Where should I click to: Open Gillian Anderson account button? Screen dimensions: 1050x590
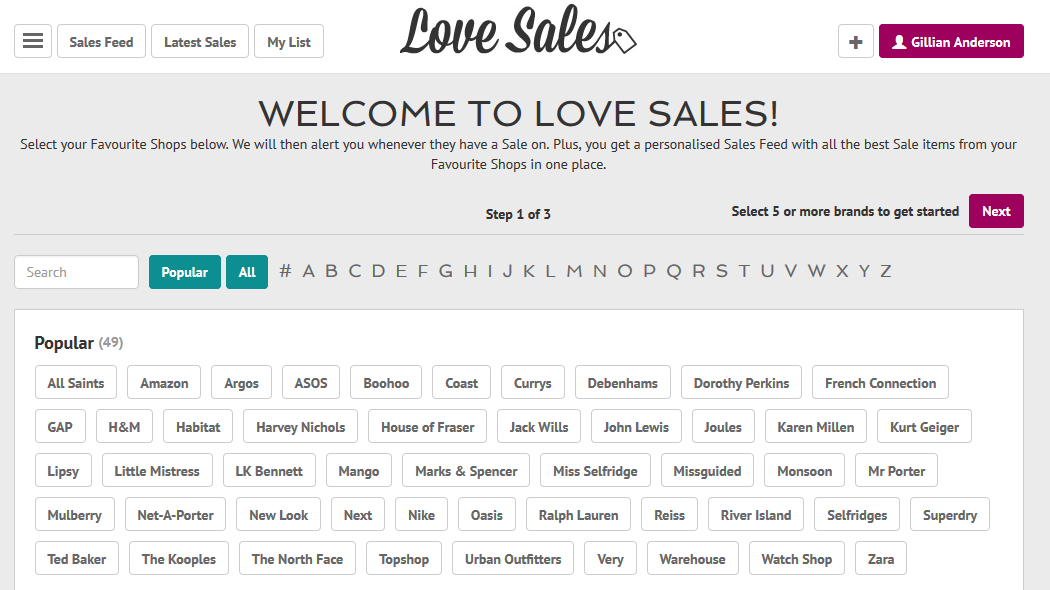pyautogui.click(x=951, y=42)
